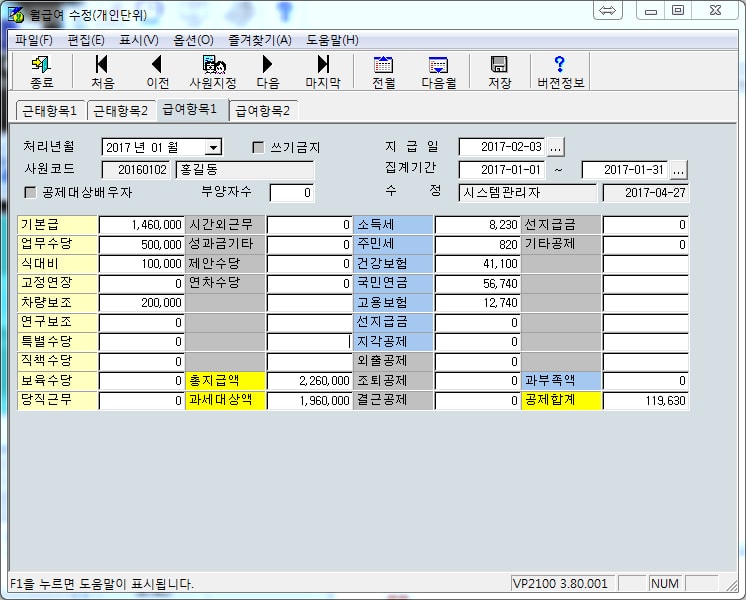Viewport: 746px width, 600px height.
Task: Click the 기본급 amount input field
Action: pos(142,225)
